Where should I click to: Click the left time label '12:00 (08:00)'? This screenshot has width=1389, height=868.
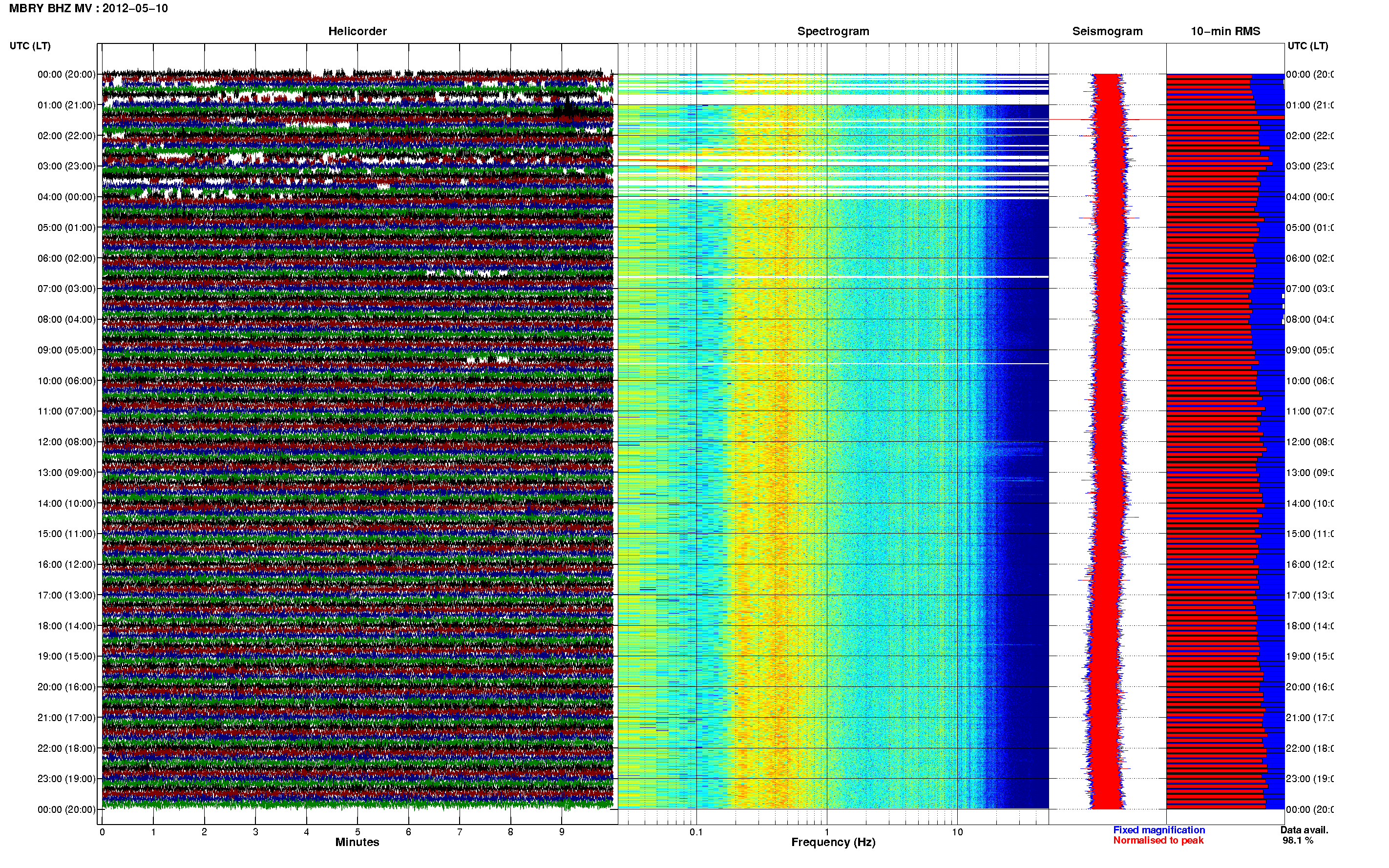tap(66, 442)
